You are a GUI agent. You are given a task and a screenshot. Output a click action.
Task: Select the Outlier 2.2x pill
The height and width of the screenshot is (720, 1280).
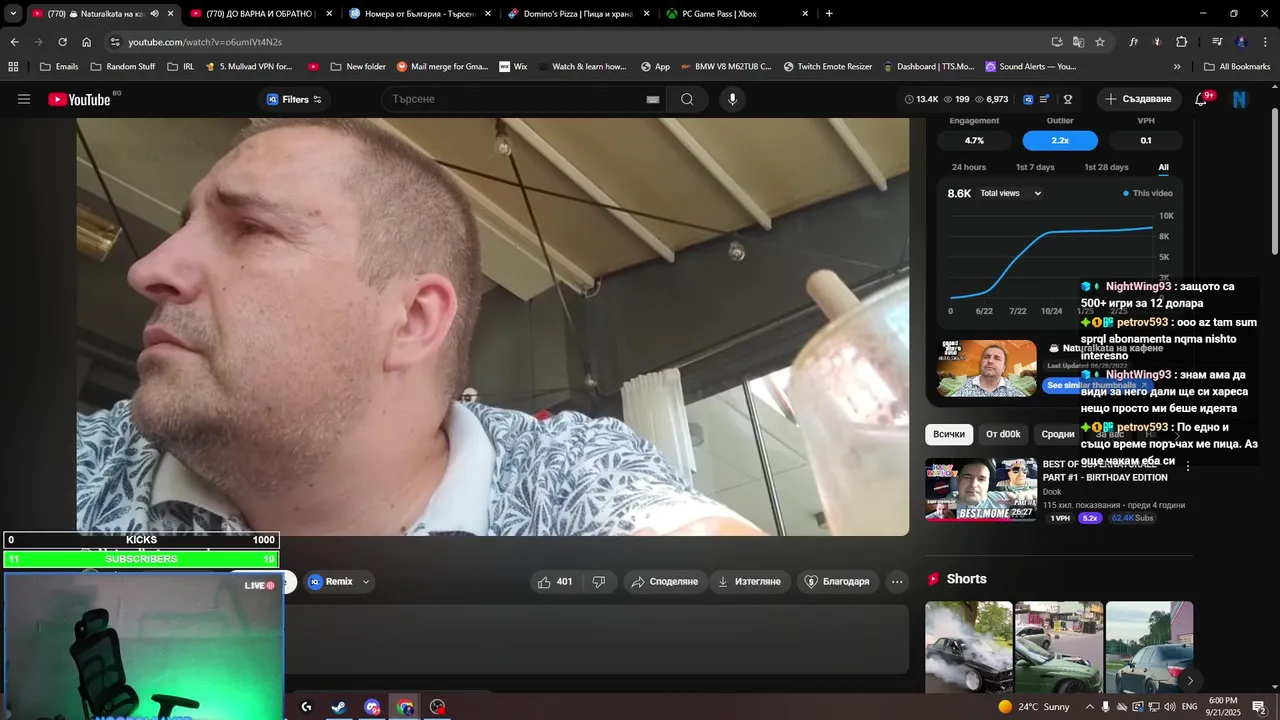(x=1060, y=141)
